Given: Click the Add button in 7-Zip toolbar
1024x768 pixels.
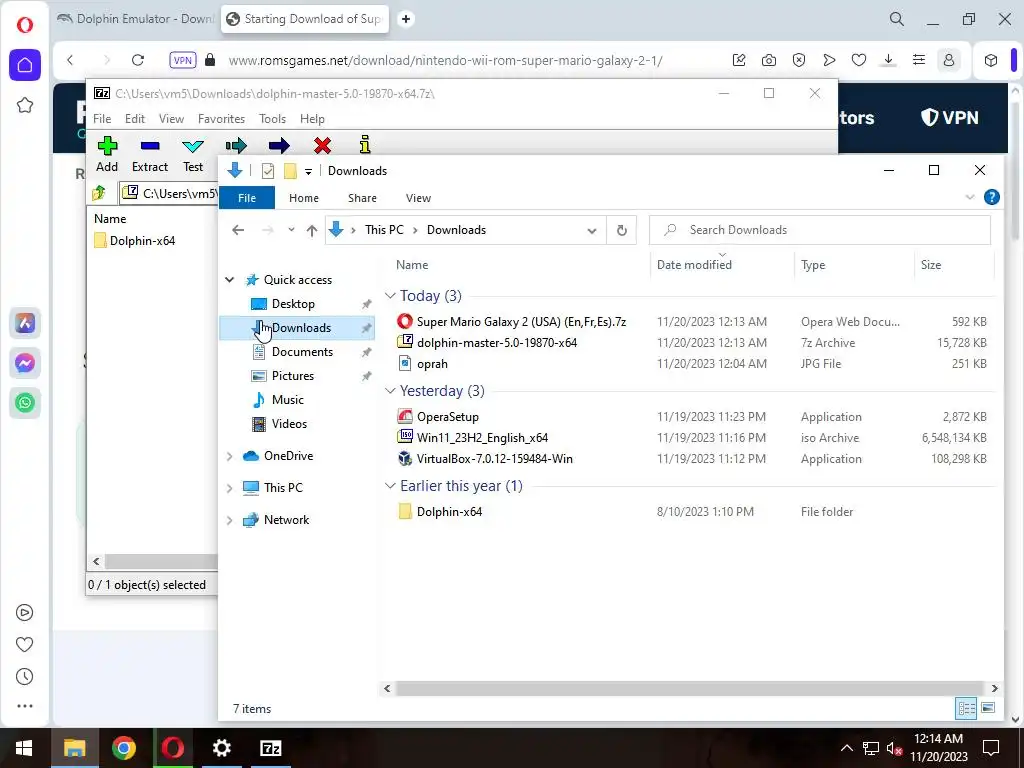Looking at the screenshot, I should (x=107, y=155).
